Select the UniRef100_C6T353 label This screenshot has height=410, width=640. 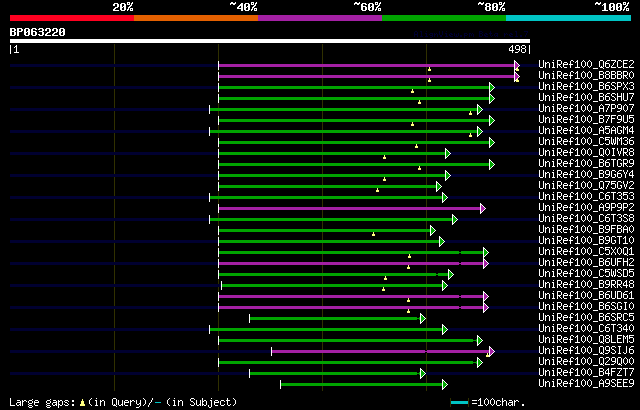pos(586,197)
